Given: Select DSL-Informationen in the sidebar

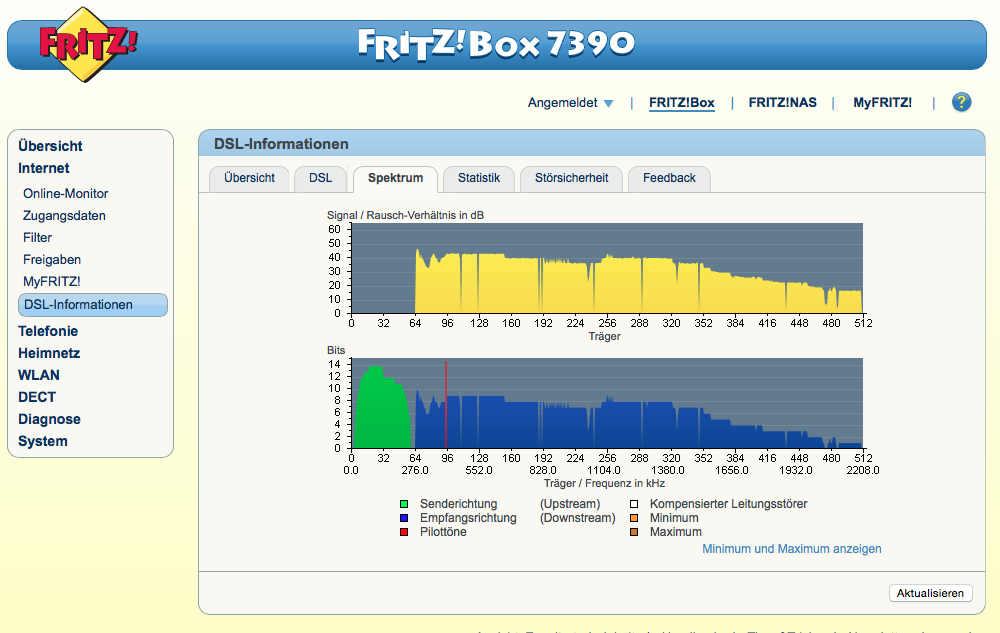Looking at the screenshot, I should [93, 305].
